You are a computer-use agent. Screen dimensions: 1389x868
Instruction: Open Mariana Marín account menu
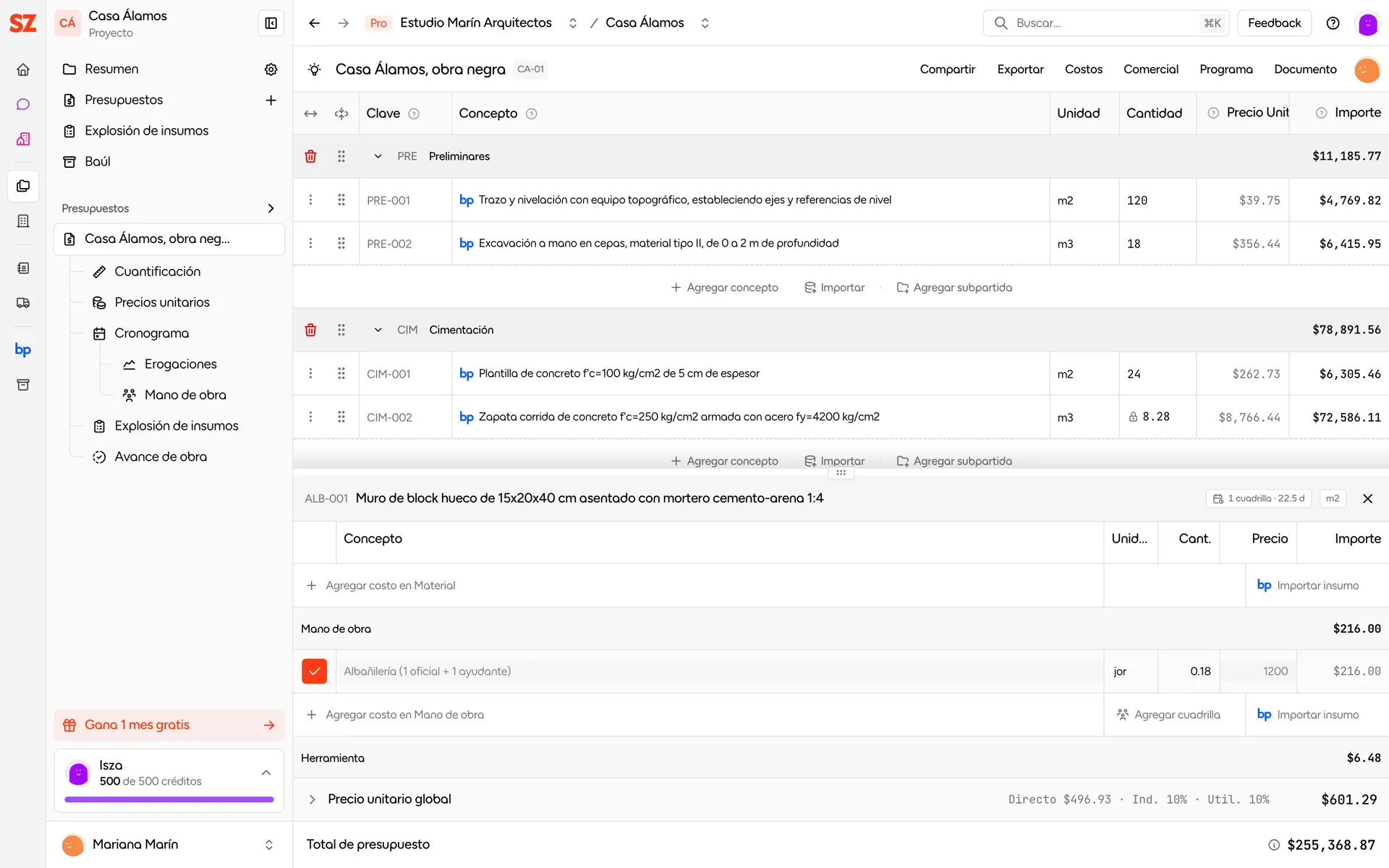click(x=169, y=844)
